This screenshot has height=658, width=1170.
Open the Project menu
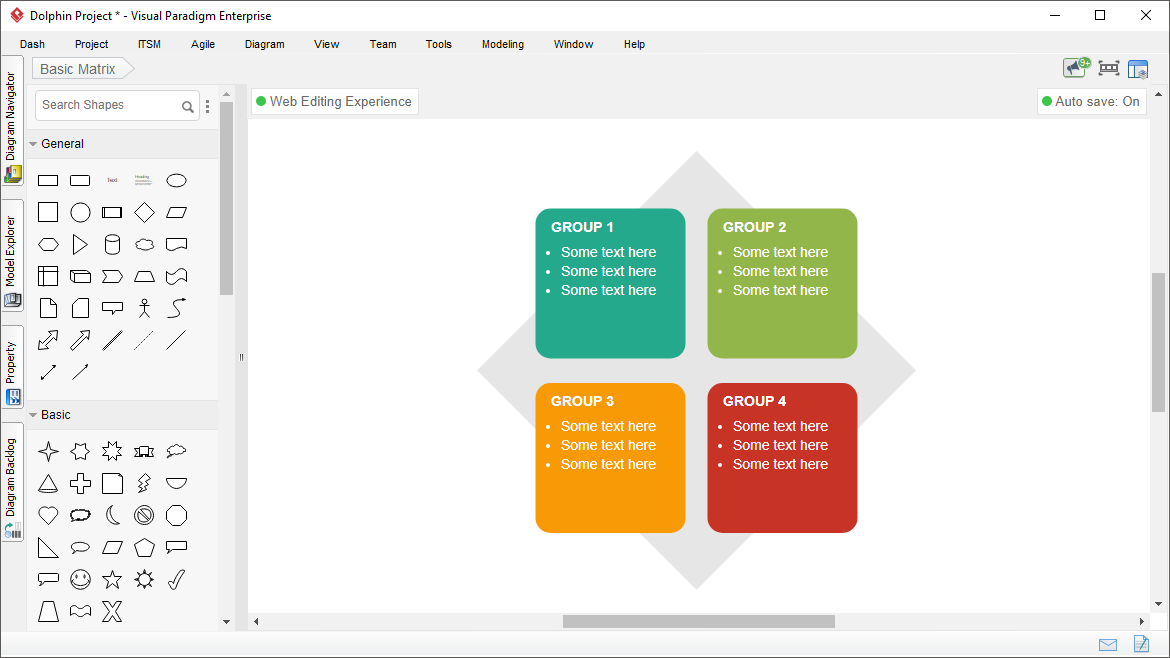91,44
